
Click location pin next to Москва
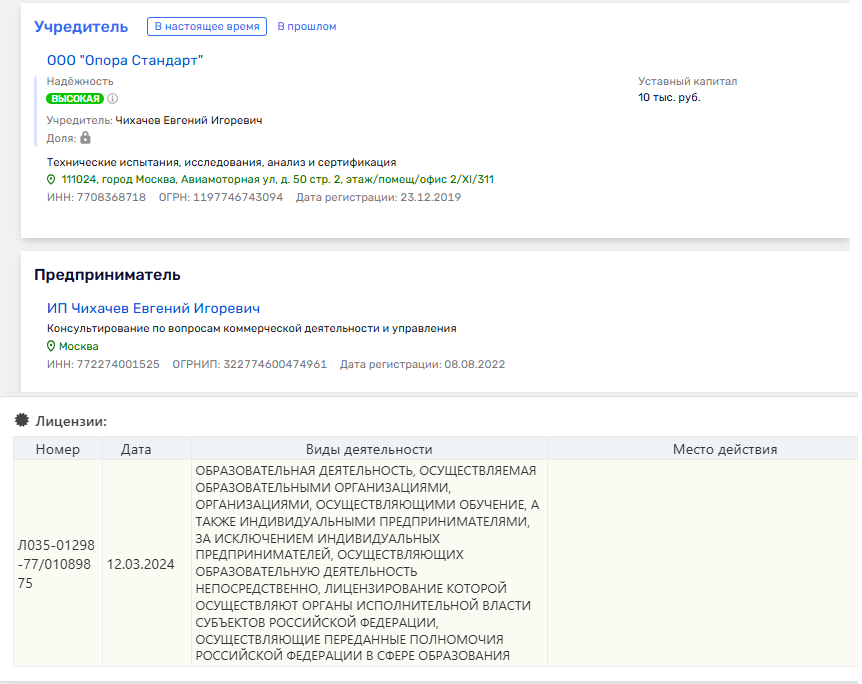tap(50, 344)
